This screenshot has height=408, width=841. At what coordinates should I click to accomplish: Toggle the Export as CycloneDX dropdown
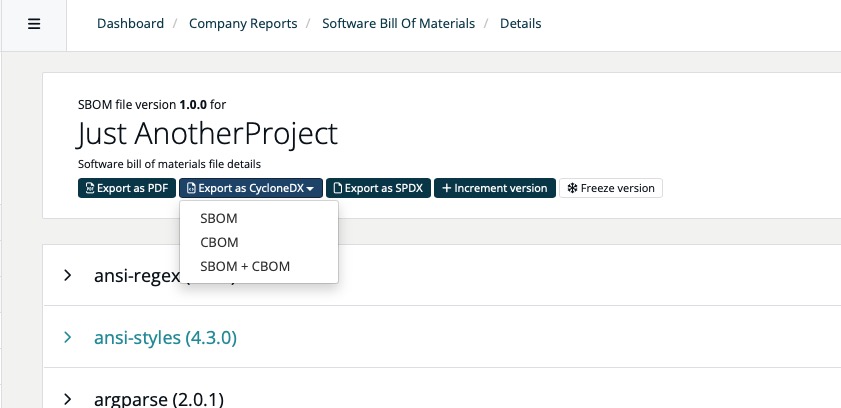pyautogui.click(x=251, y=188)
